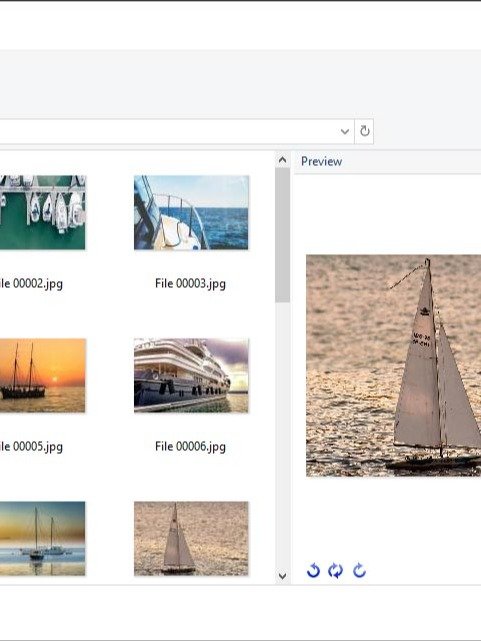Select the small sailboat thumbnail at bottom
This screenshot has width=481, height=641.
click(191, 538)
